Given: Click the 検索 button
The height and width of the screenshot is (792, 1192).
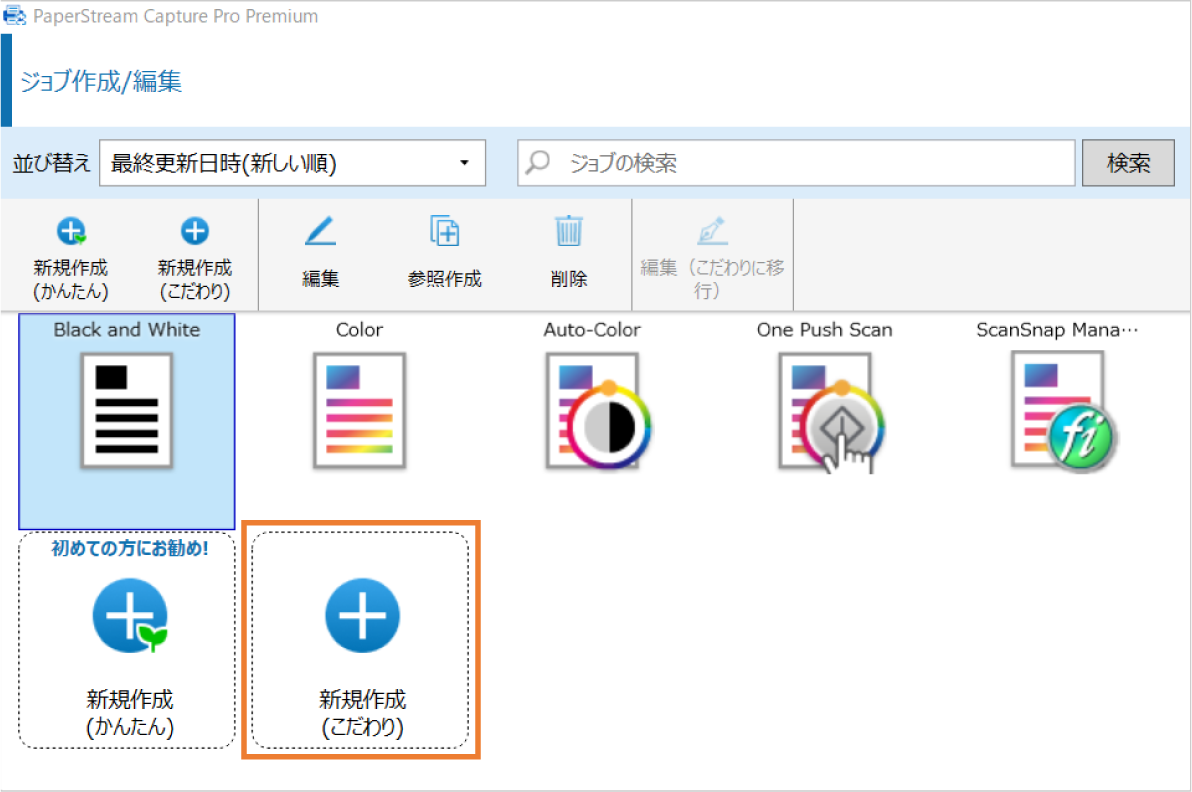Looking at the screenshot, I should 1128,163.
